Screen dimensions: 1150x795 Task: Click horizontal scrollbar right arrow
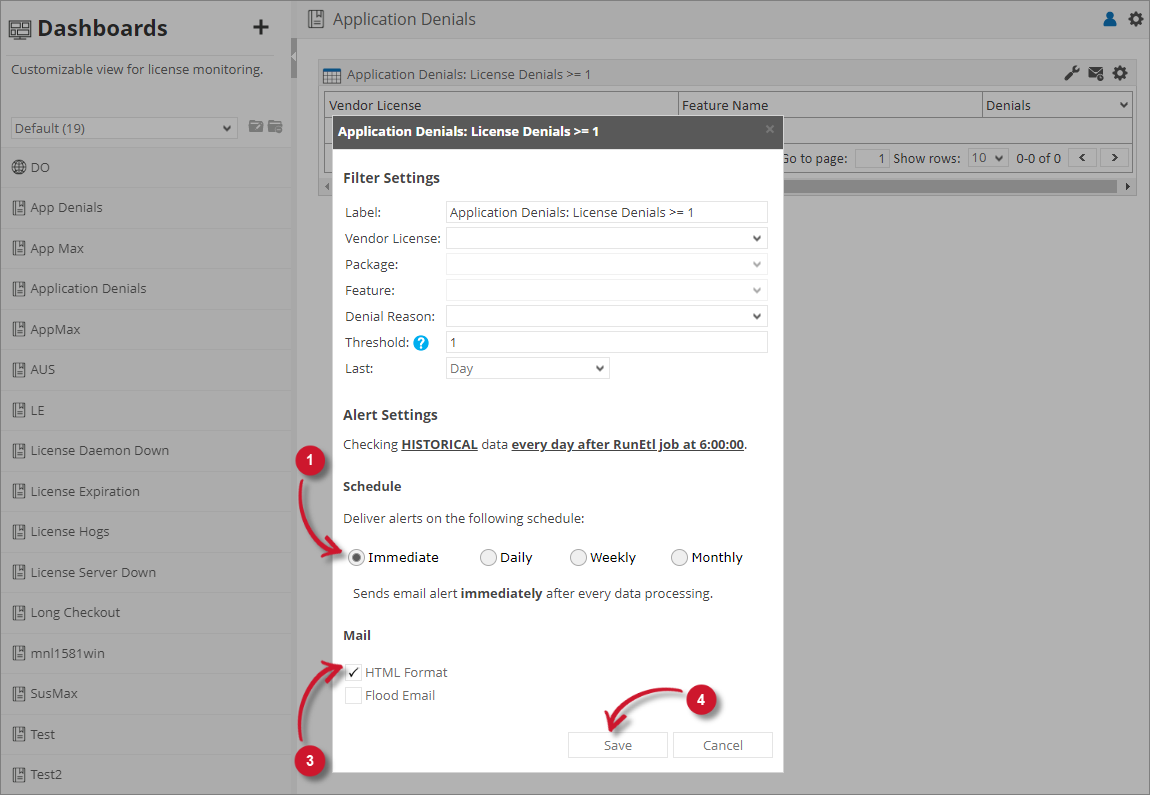pos(1127,186)
